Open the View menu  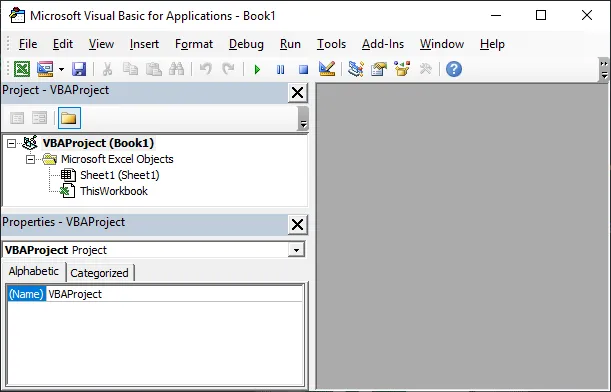point(101,44)
